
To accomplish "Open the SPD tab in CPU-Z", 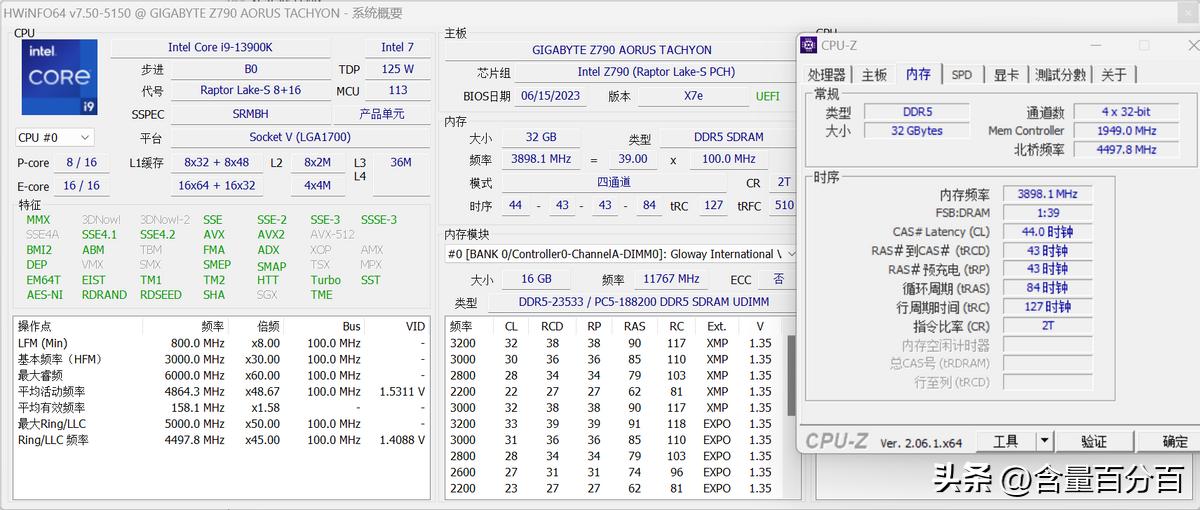I will click(x=962, y=74).
